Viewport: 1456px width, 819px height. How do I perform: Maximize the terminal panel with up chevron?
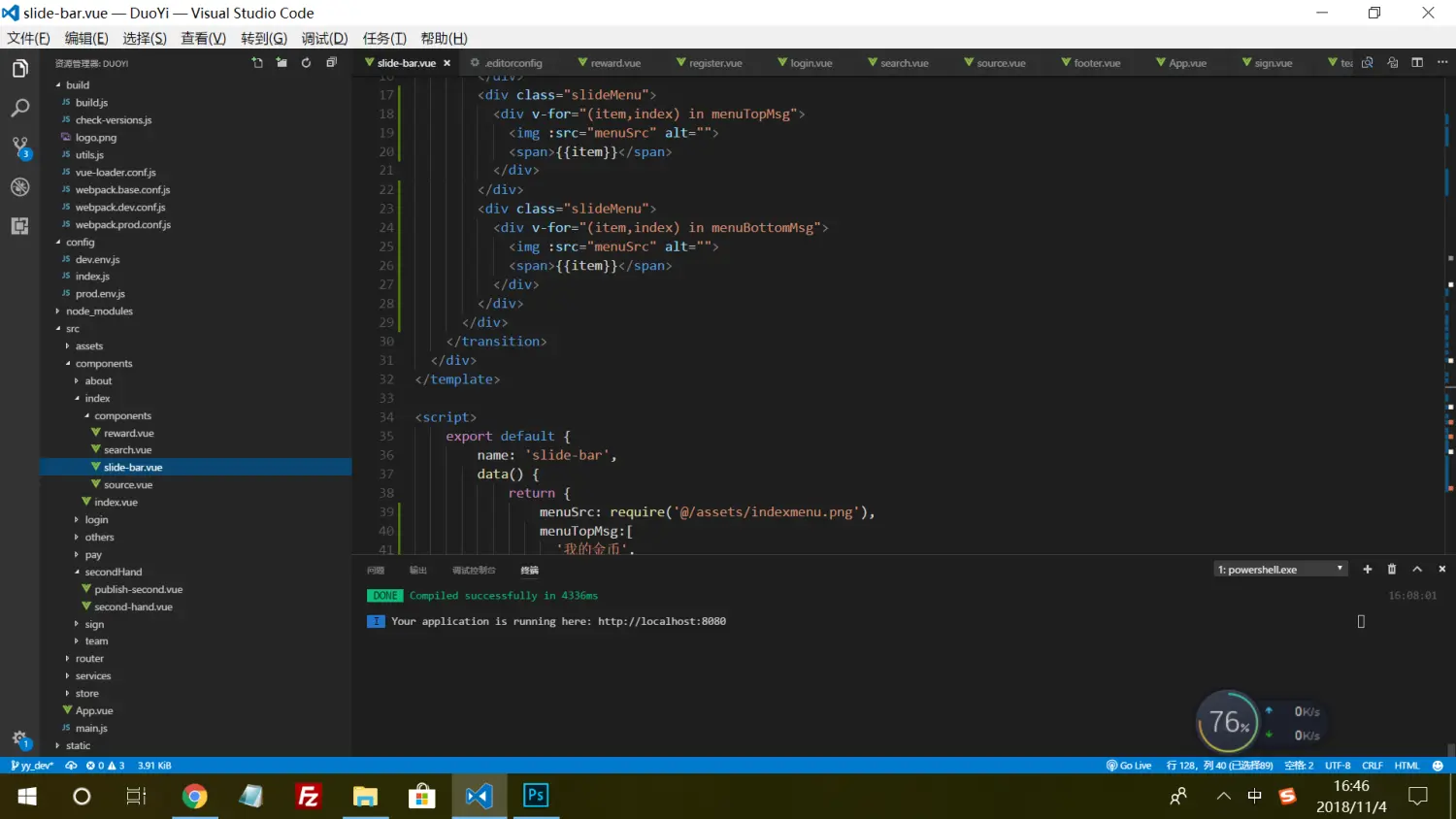[1417, 570]
